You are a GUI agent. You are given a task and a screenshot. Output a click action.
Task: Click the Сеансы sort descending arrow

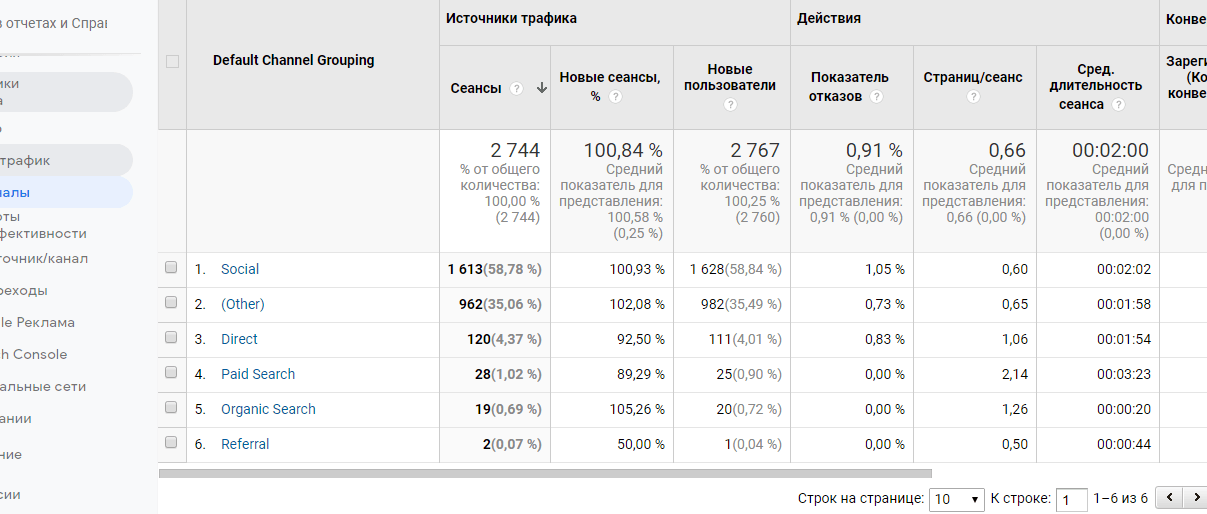542,88
